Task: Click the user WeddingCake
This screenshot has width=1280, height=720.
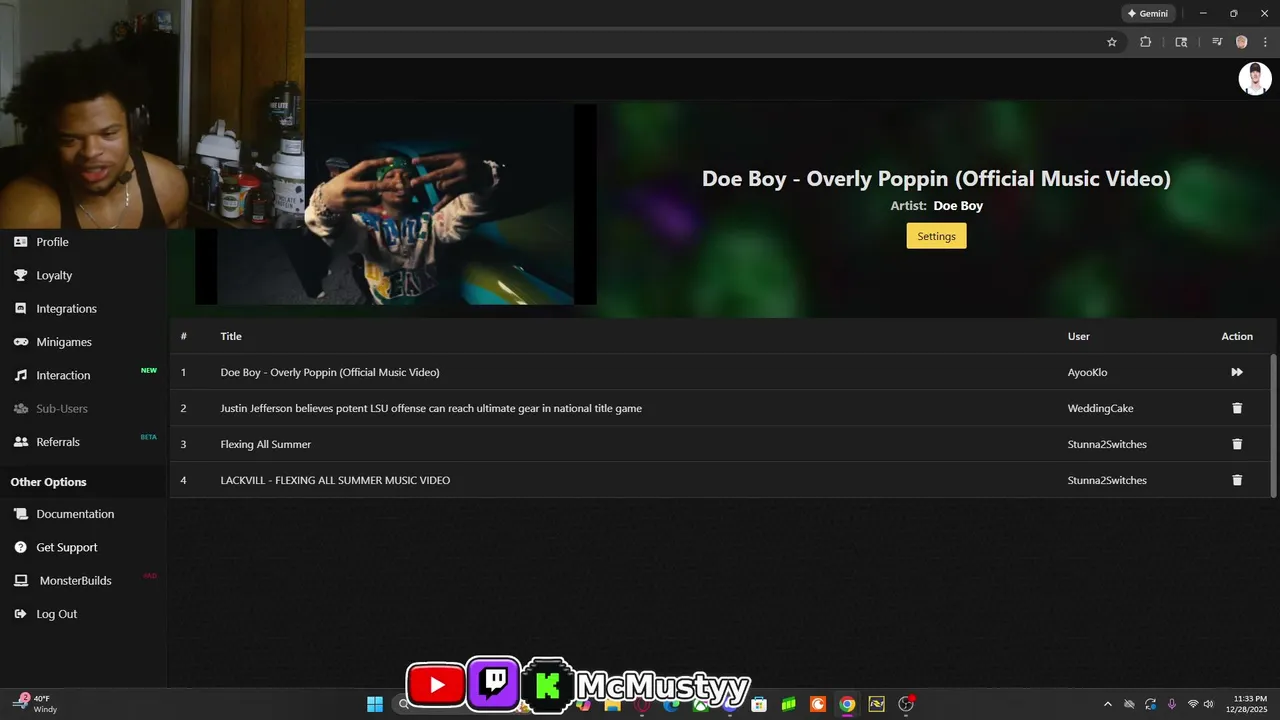Action: tap(1100, 408)
